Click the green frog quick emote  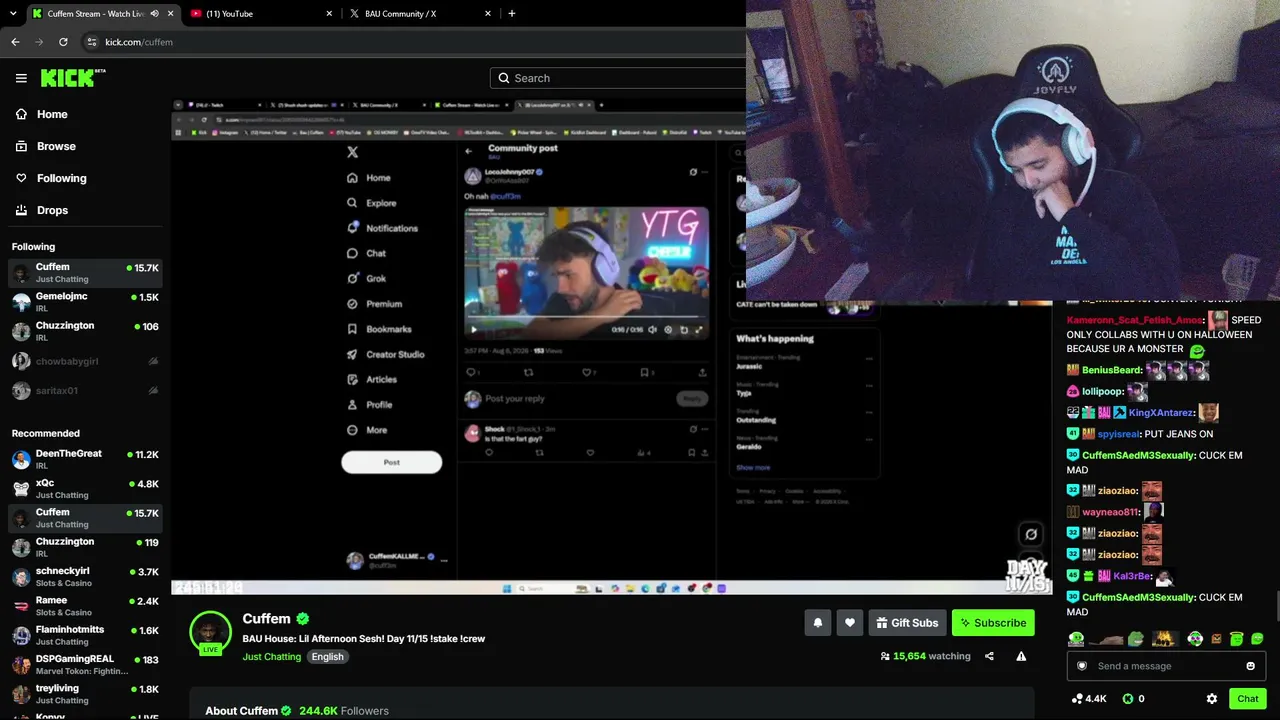[1136, 639]
